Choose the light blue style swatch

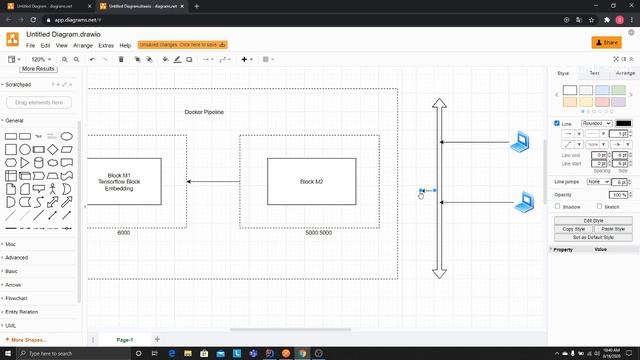pyautogui.click(x=602, y=90)
